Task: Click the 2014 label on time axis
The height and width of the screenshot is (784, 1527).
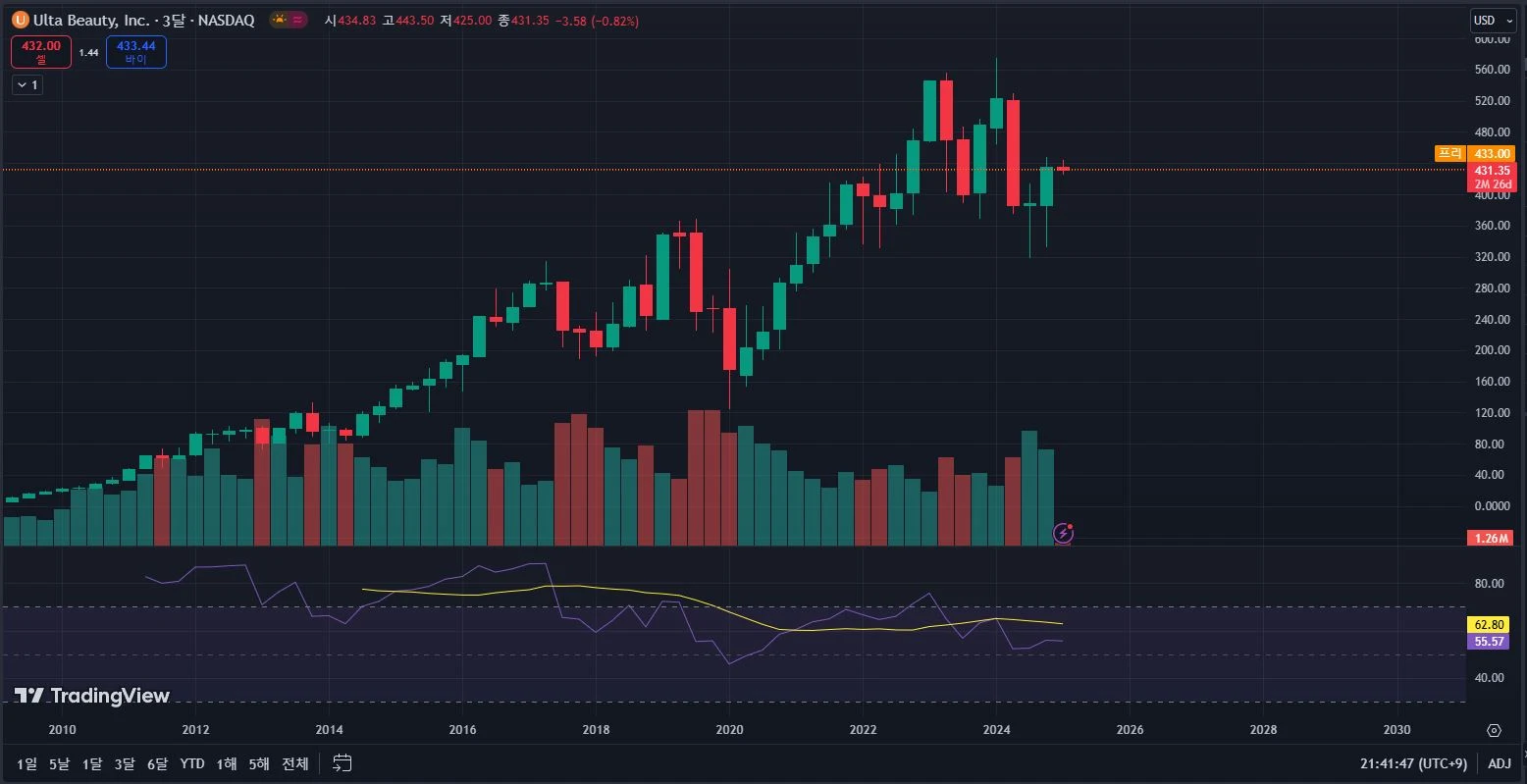Action: pyautogui.click(x=329, y=730)
